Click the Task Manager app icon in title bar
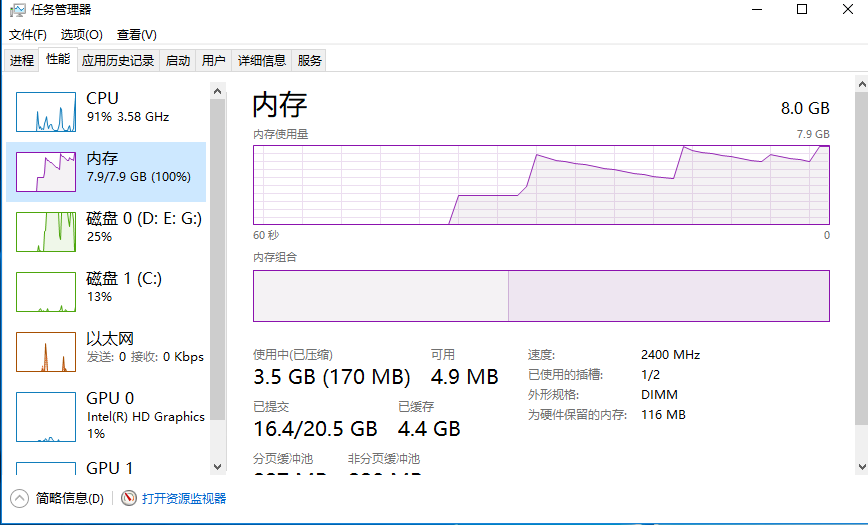The image size is (868, 525). (16, 10)
